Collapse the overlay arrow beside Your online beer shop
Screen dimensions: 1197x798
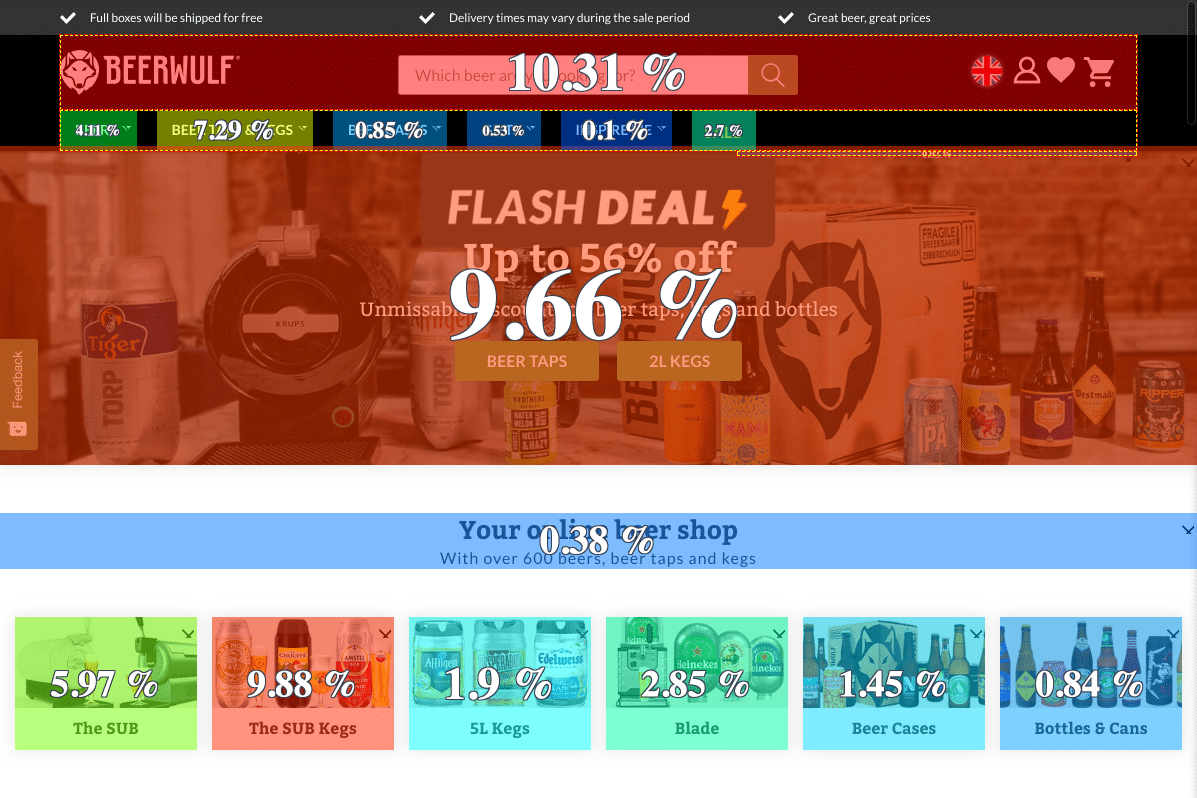pos(1188,530)
